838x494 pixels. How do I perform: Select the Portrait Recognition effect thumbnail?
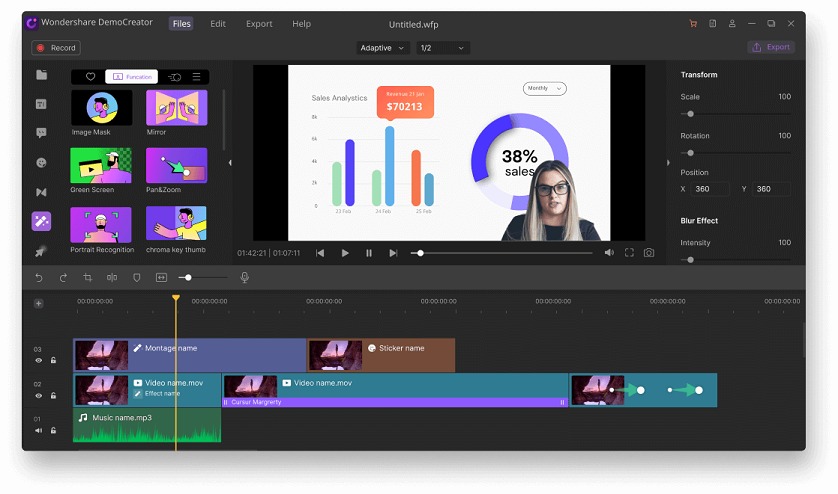click(100, 225)
